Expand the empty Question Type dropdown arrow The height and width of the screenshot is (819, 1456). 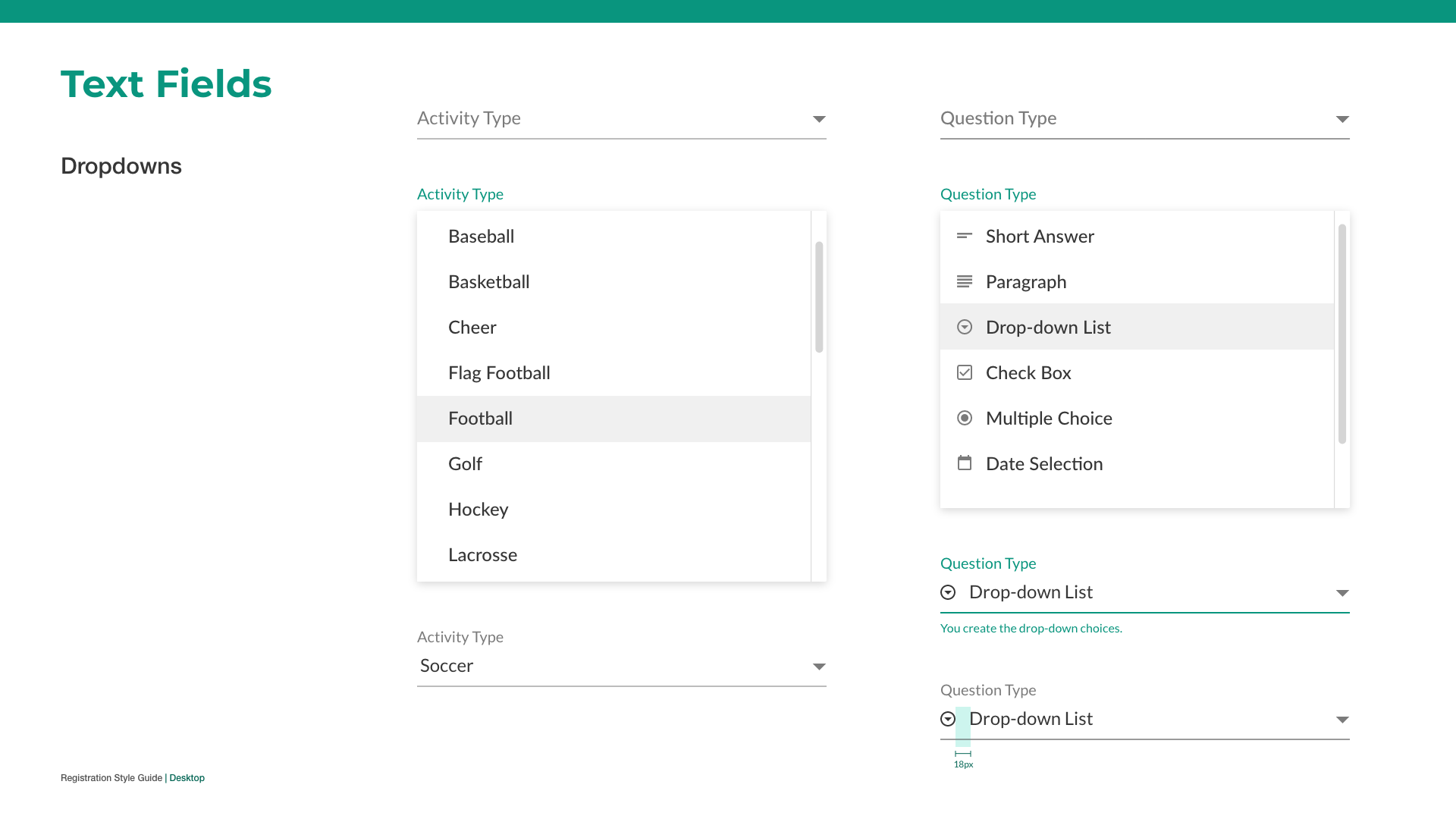pyautogui.click(x=1341, y=119)
